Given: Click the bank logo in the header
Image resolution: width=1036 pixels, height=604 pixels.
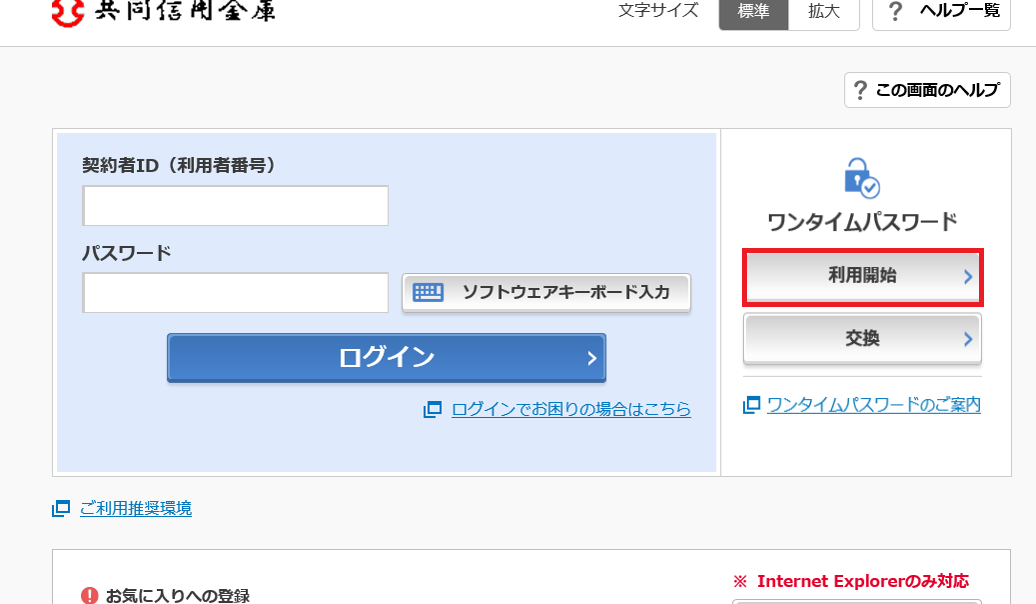Looking at the screenshot, I should [162, 12].
